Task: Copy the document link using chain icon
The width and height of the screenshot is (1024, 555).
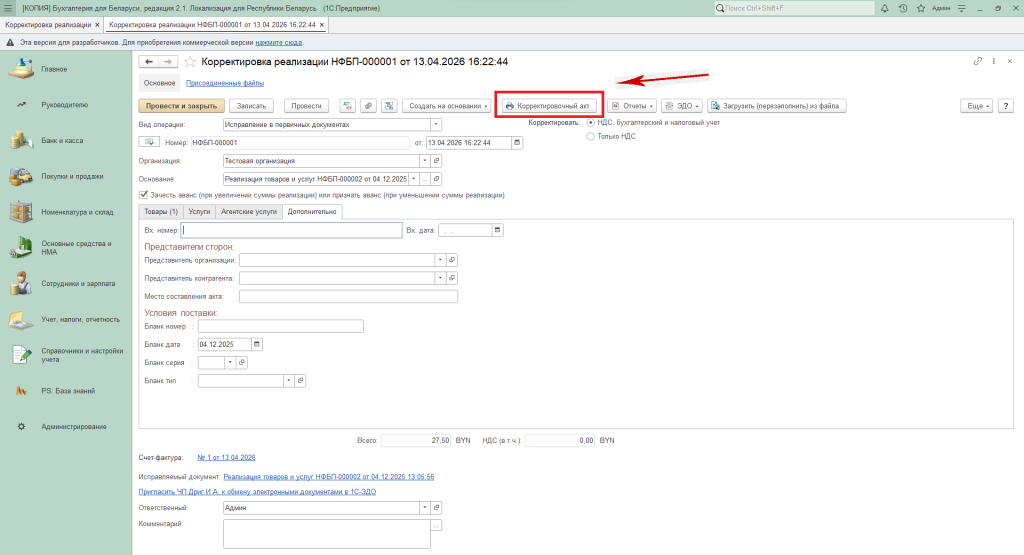Action: coord(978,62)
